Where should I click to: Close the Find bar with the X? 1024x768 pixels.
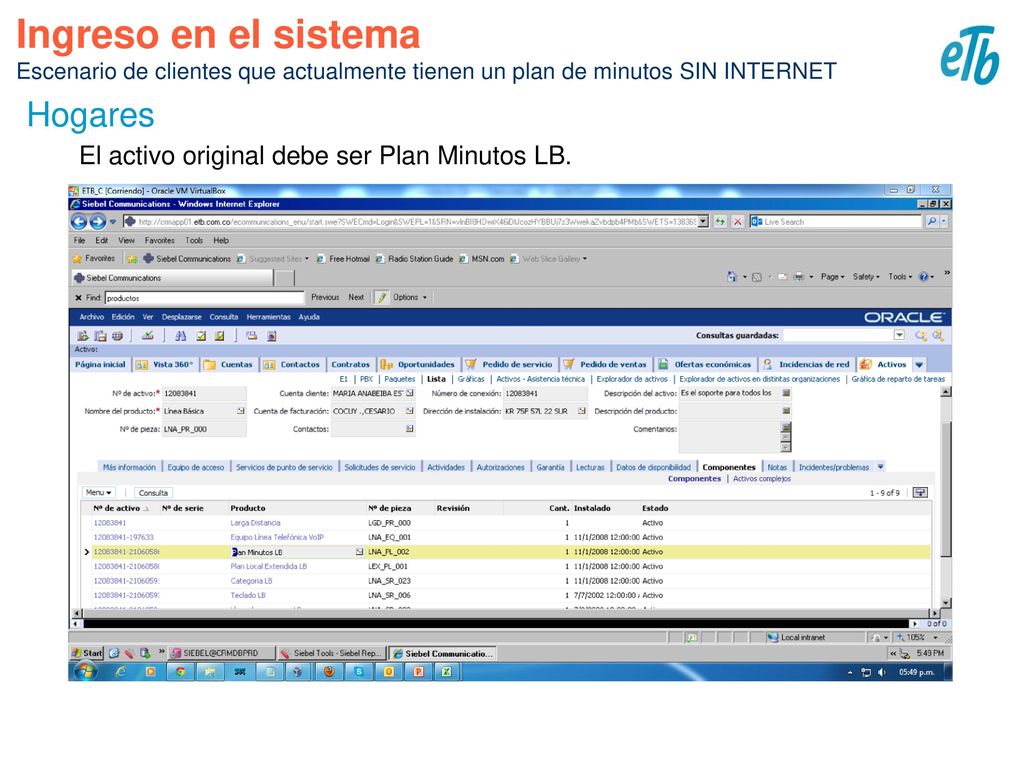pos(78,298)
